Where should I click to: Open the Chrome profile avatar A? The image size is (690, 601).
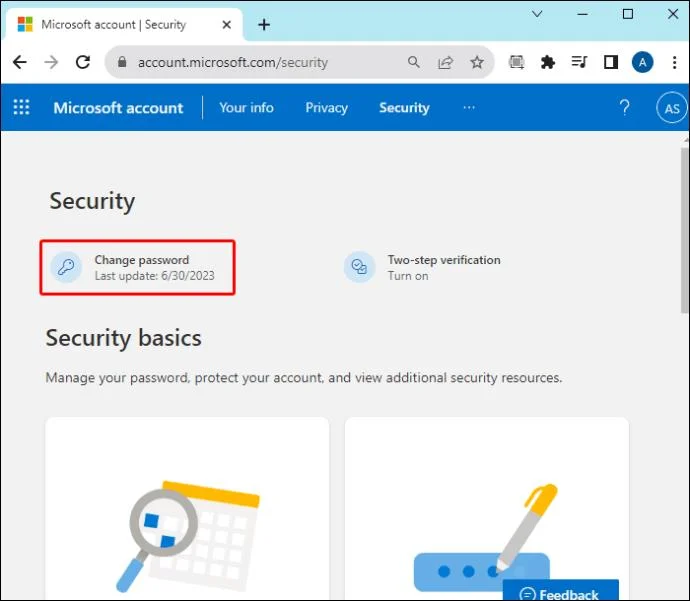point(642,62)
